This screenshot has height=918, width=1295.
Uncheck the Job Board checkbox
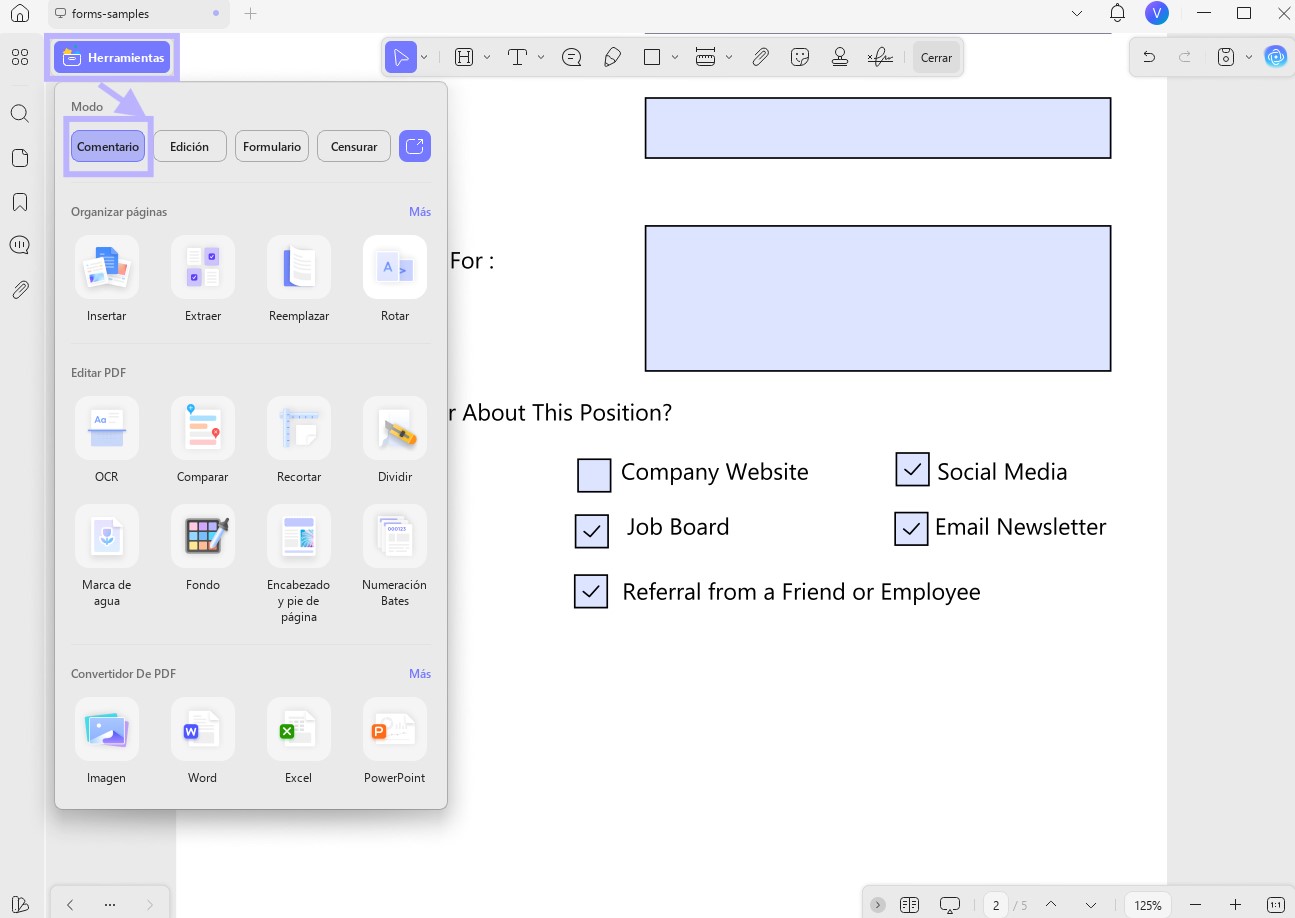(592, 531)
